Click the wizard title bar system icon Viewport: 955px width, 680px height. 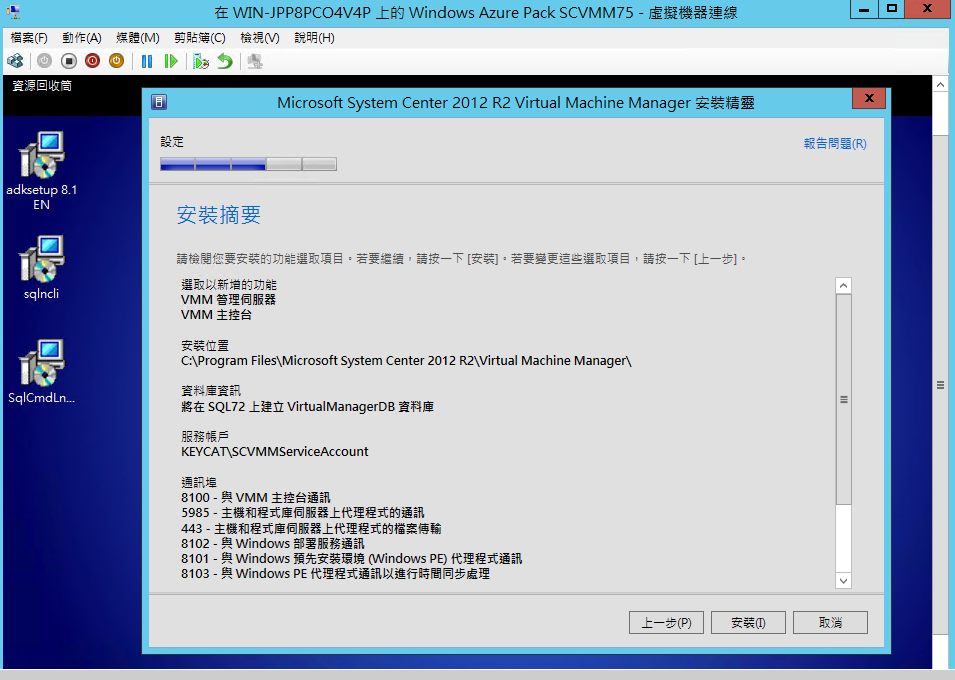pyautogui.click(x=159, y=102)
